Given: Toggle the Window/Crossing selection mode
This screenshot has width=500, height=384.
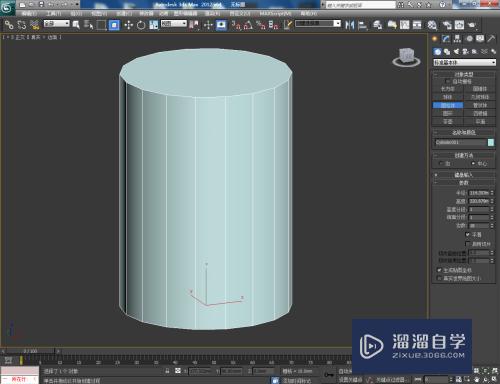Looking at the screenshot, I should [x=114, y=25].
